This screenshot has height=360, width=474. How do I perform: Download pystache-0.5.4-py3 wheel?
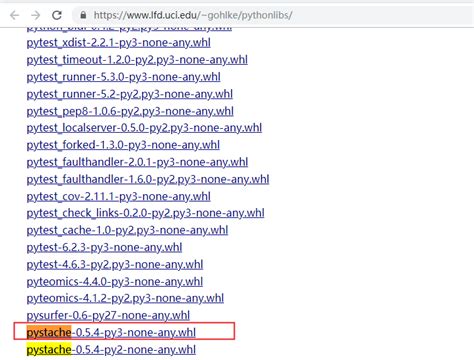click(x=111, y=332)
